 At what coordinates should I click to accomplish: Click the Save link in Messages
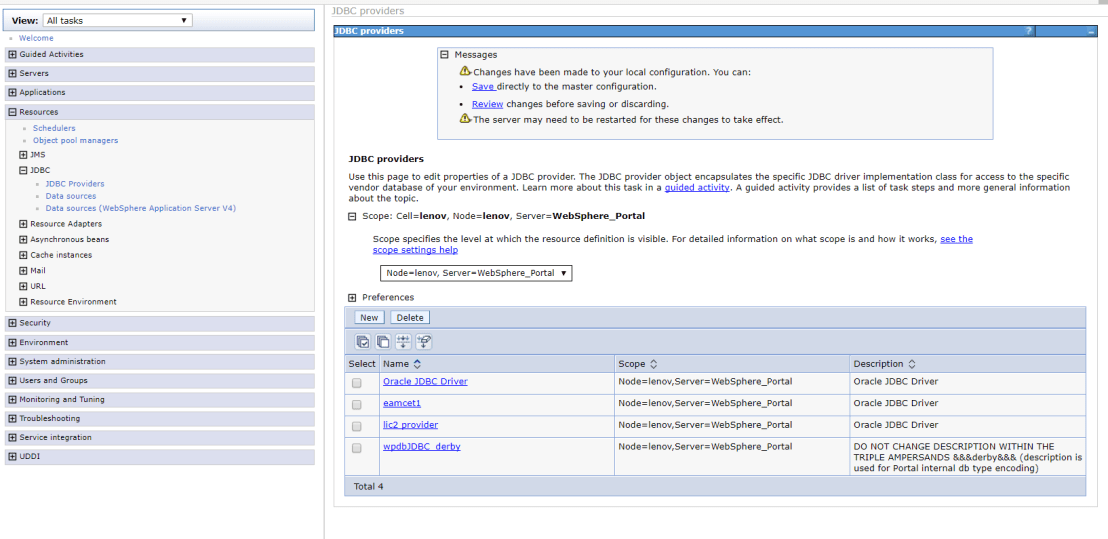(483, 87)
